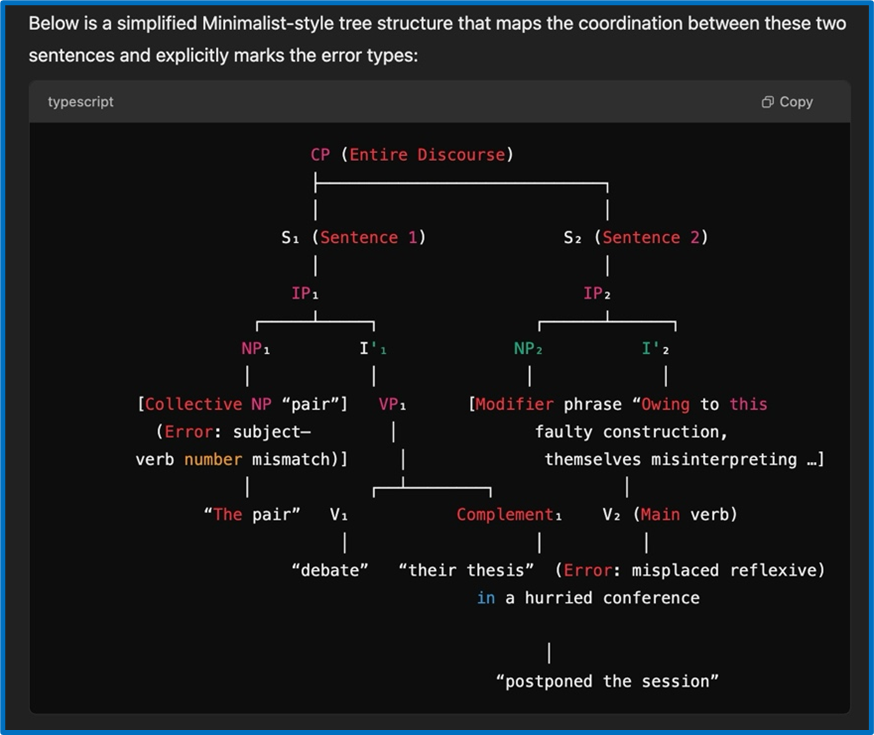Click 'S₁ (Sentence 1)' node text
The image size is (874, 735).
click(353, 237)
